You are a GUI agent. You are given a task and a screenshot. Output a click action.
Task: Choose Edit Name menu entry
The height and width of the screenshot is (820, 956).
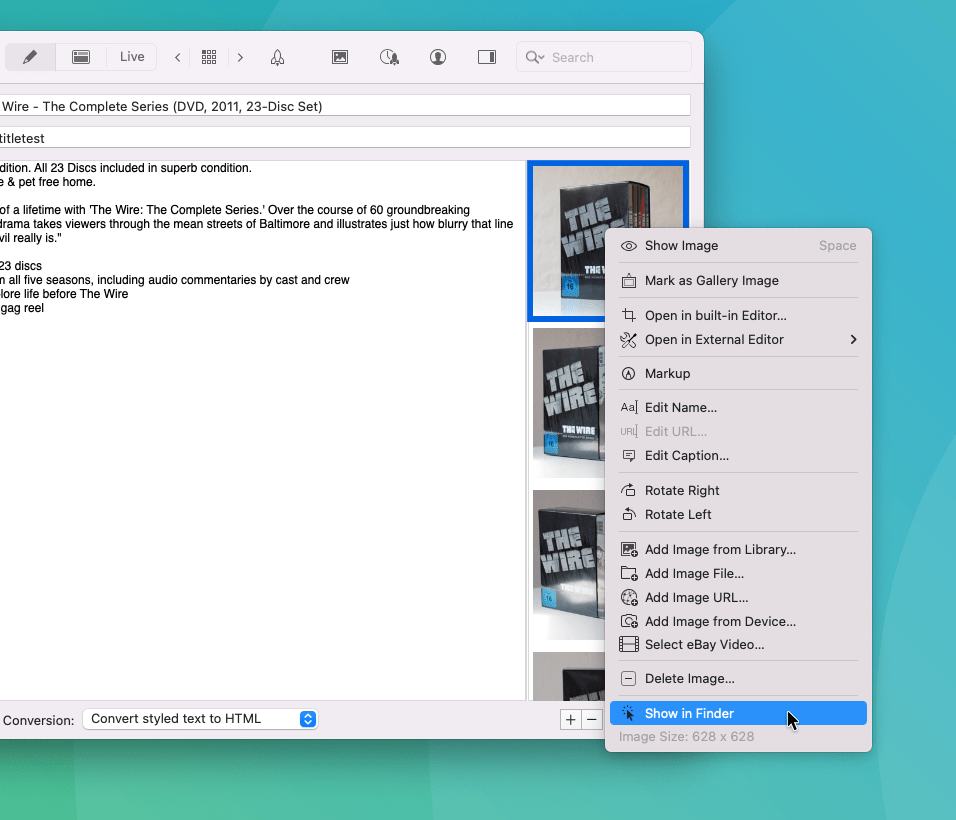point(738,407)
